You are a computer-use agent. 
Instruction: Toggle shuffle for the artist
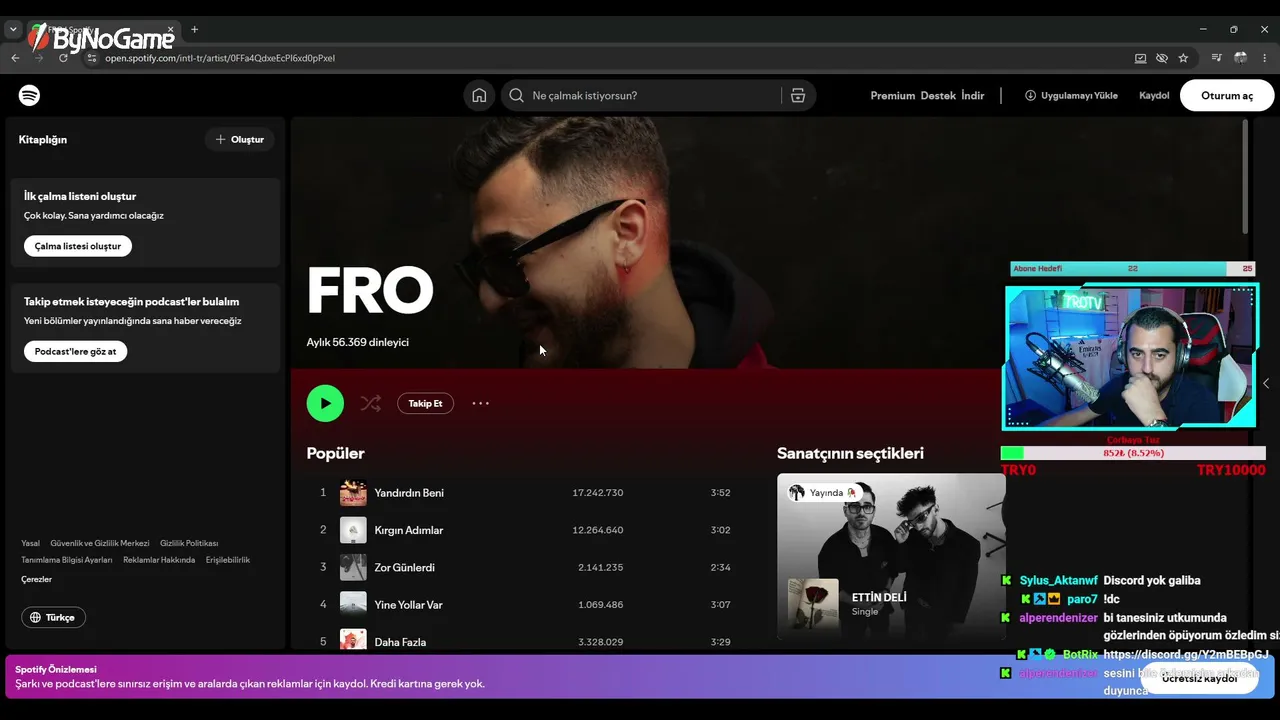pos(370,403)
